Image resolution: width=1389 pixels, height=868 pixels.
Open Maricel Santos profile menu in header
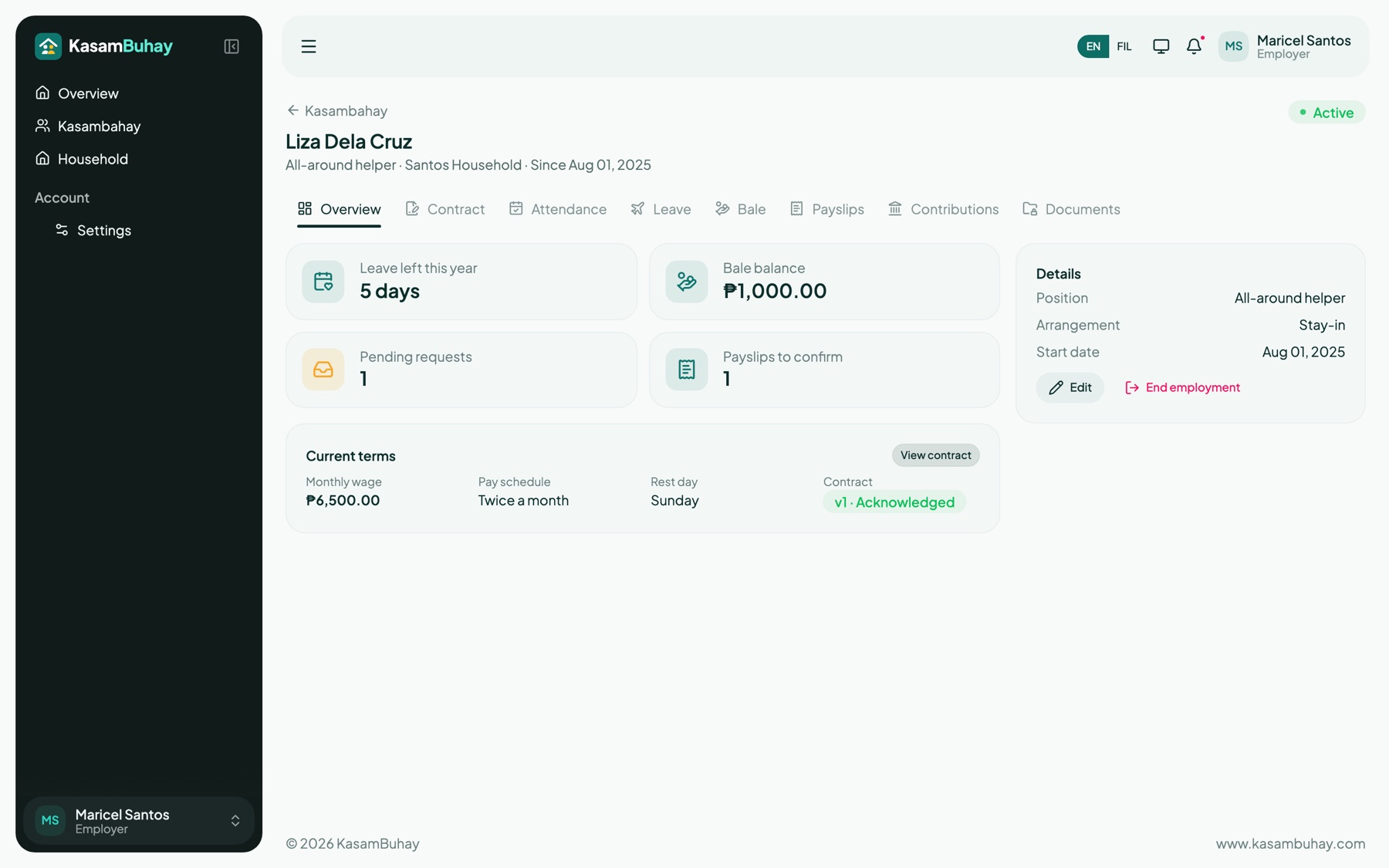tap(1285, 46)
